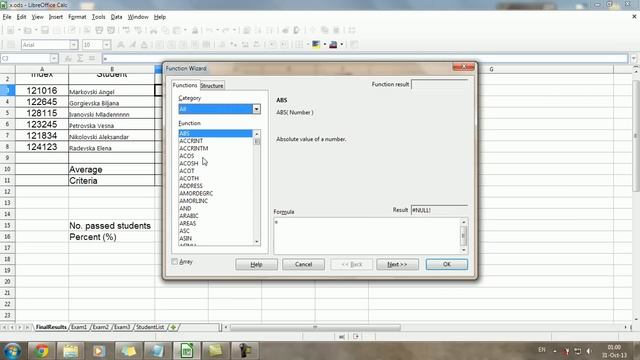This screenshot has width=640, height=360.
Task: Click the Save toolbar icon
Action: click(45, 30)
